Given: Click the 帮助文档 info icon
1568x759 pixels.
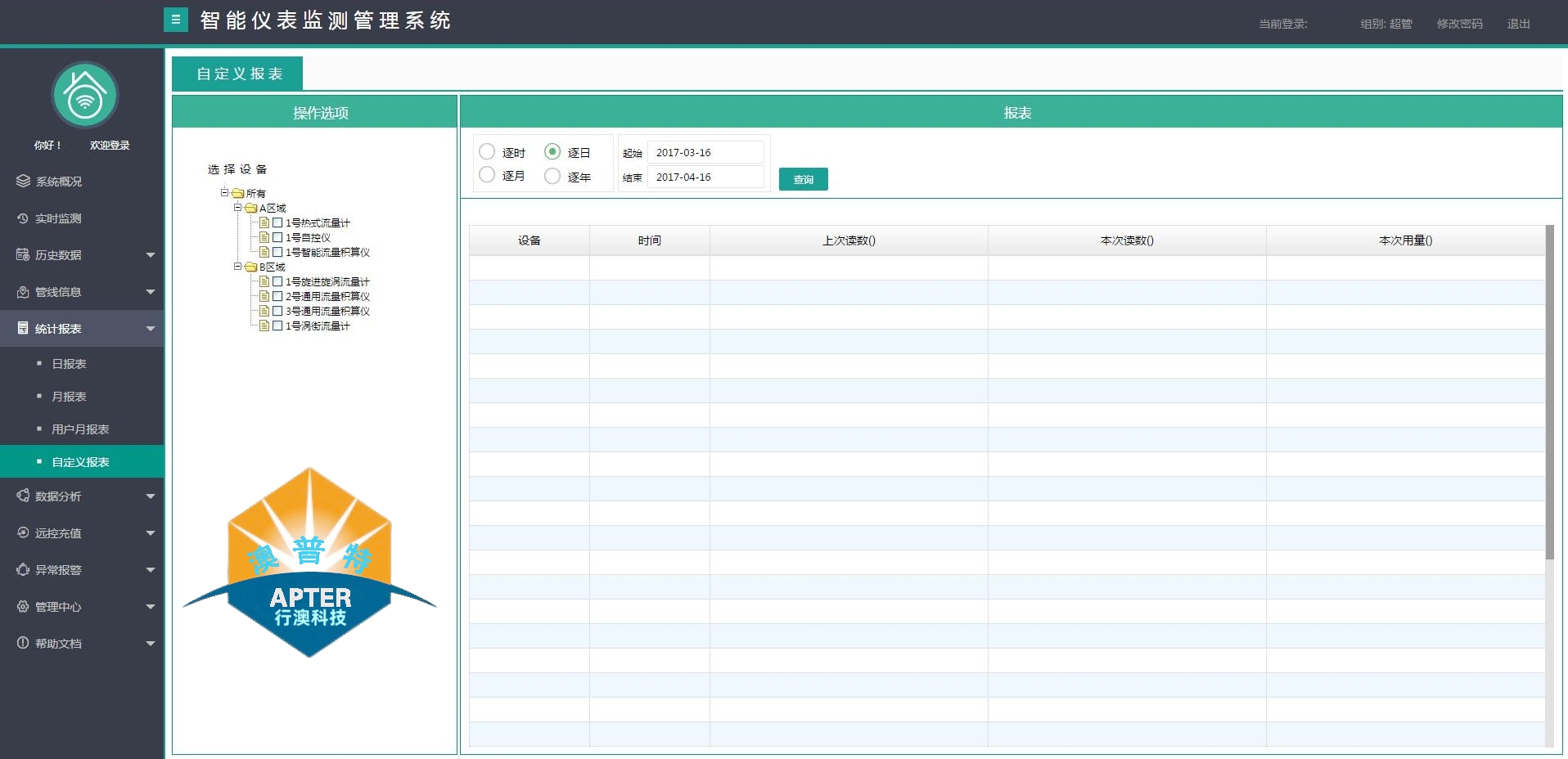Looking at the screenshot, I should pos(23,643).
